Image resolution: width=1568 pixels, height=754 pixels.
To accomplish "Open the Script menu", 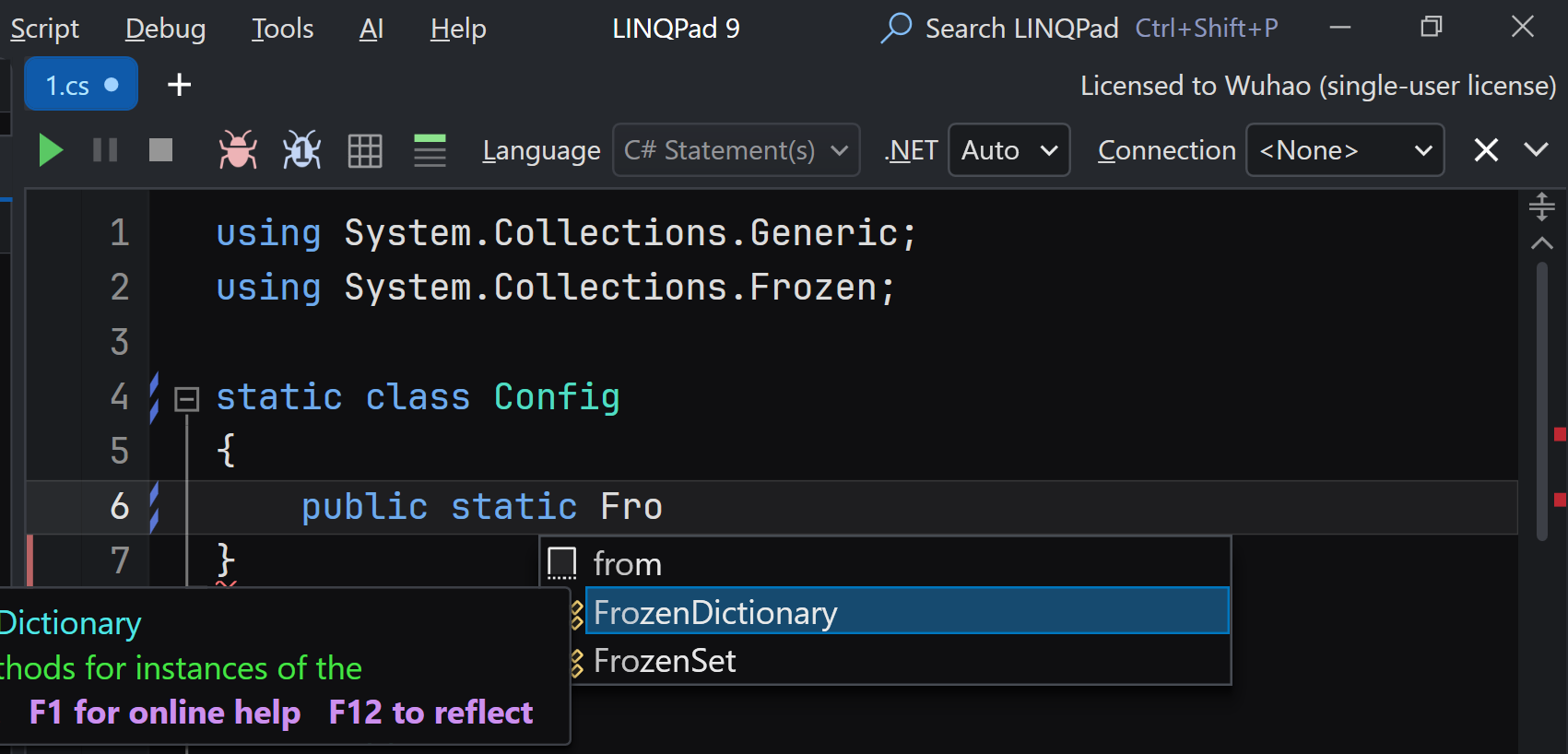I will pos(44,29).
